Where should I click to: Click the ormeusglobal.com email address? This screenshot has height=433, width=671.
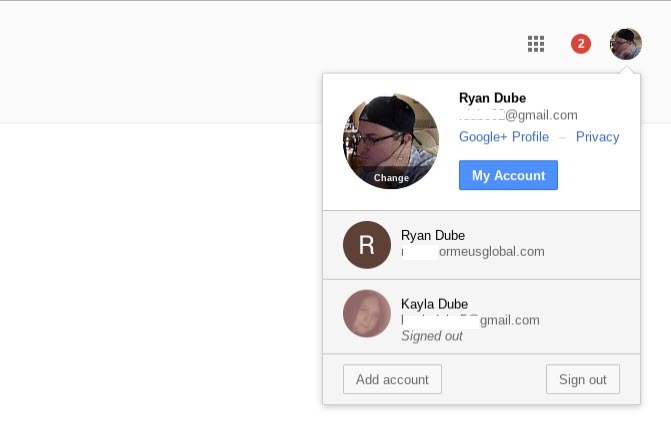473,252
